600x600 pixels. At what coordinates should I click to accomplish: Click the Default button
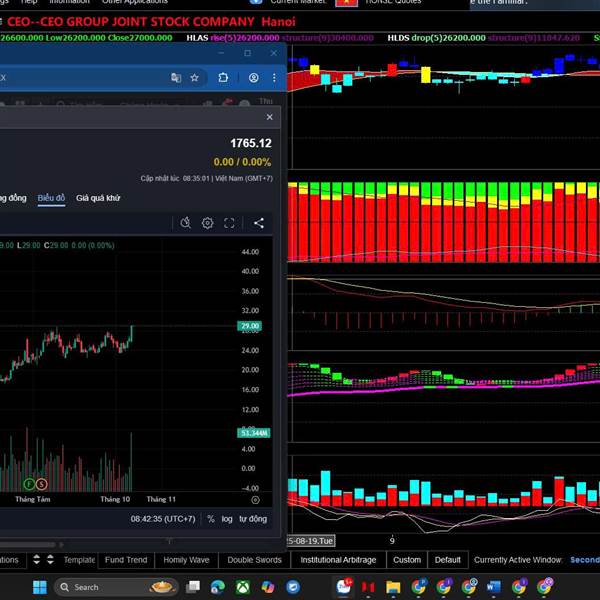[x=448, y=560]
